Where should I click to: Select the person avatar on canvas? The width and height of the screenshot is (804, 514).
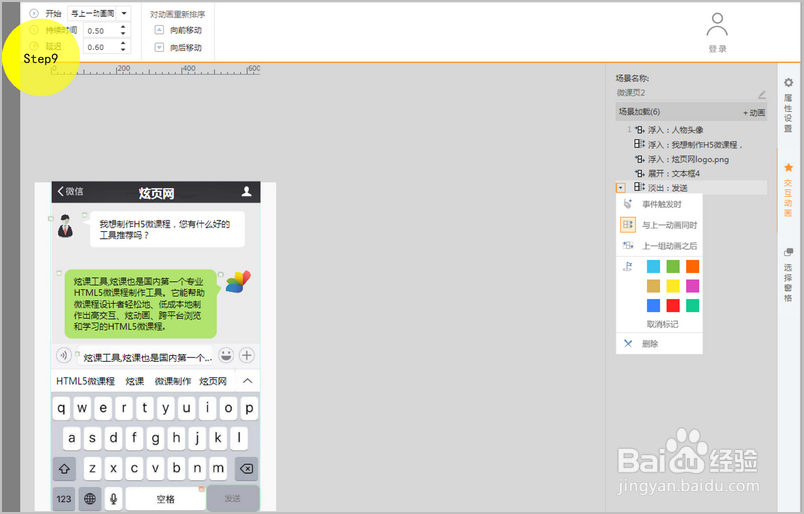coord(65,226)
